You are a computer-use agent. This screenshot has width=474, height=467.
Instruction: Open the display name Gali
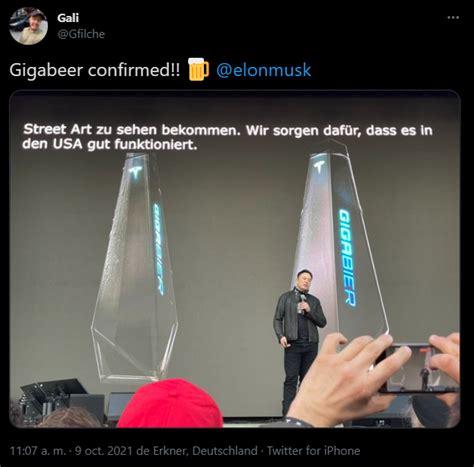[x=68, y=18]
